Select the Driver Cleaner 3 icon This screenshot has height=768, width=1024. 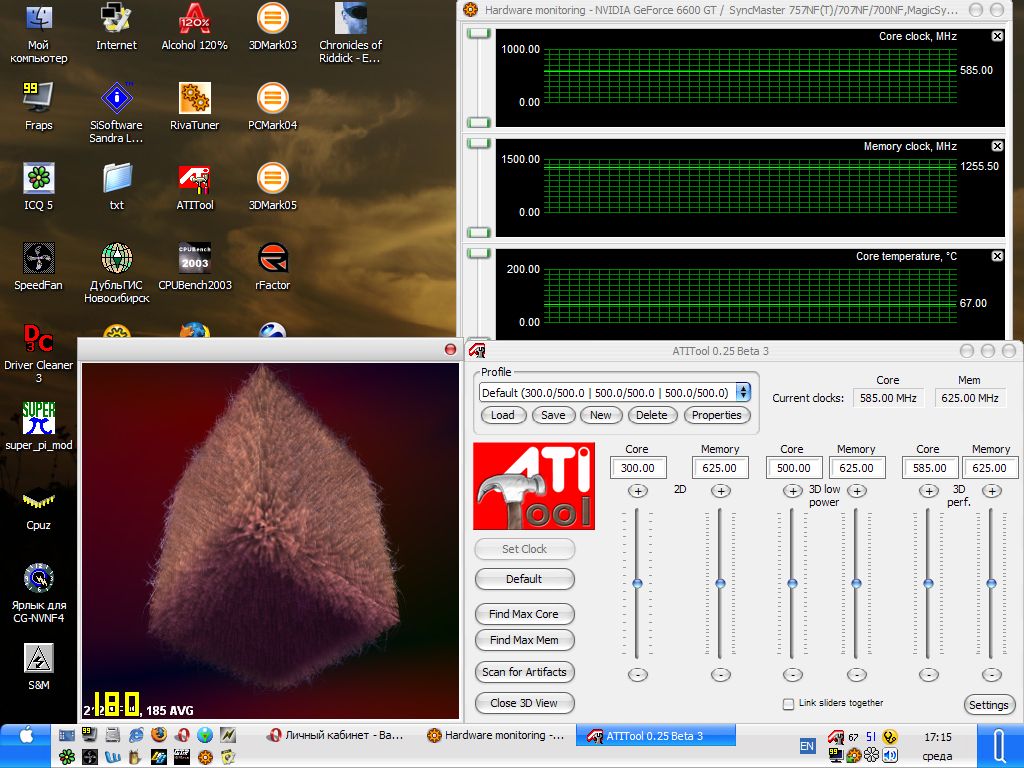tap(39, 353)
